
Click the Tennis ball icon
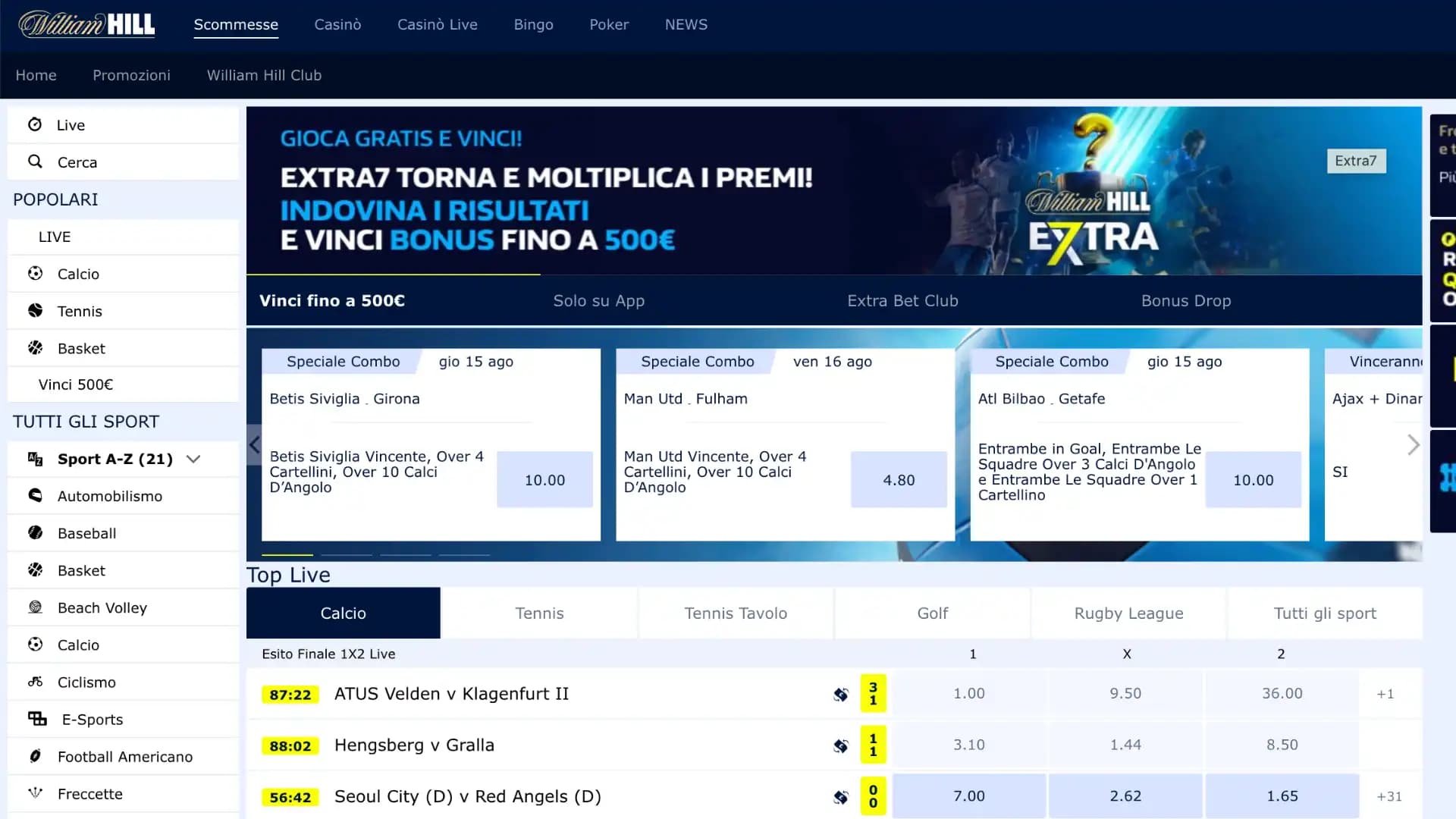[x=35, y=311]
